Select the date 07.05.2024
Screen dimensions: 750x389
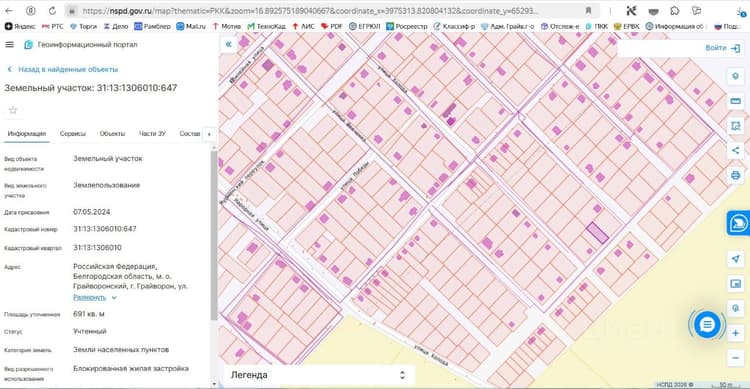click(x=92, y=211)
